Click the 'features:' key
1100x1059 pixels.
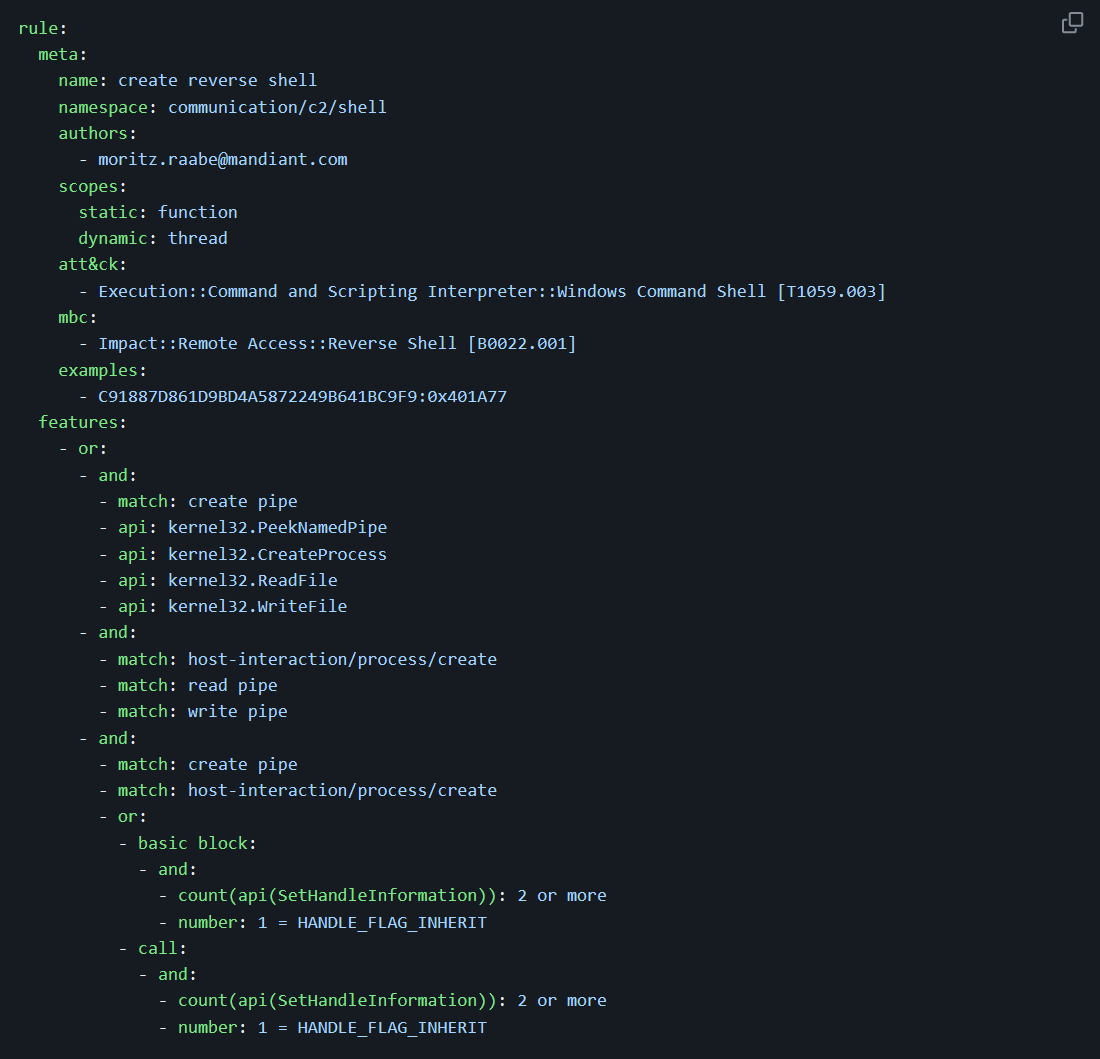(x=82, y=422)
